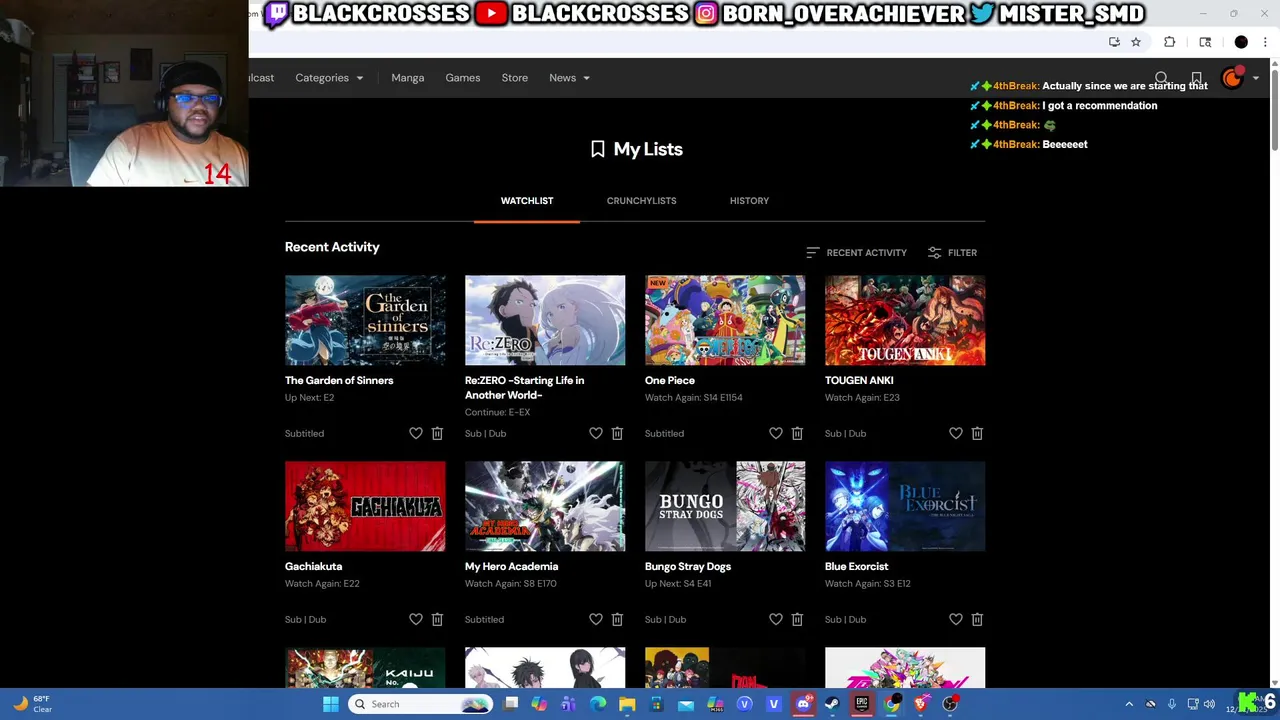1280x720 pixels.
Task: Open the History tab
Action: pyautogui.click(x=749, y=201)
